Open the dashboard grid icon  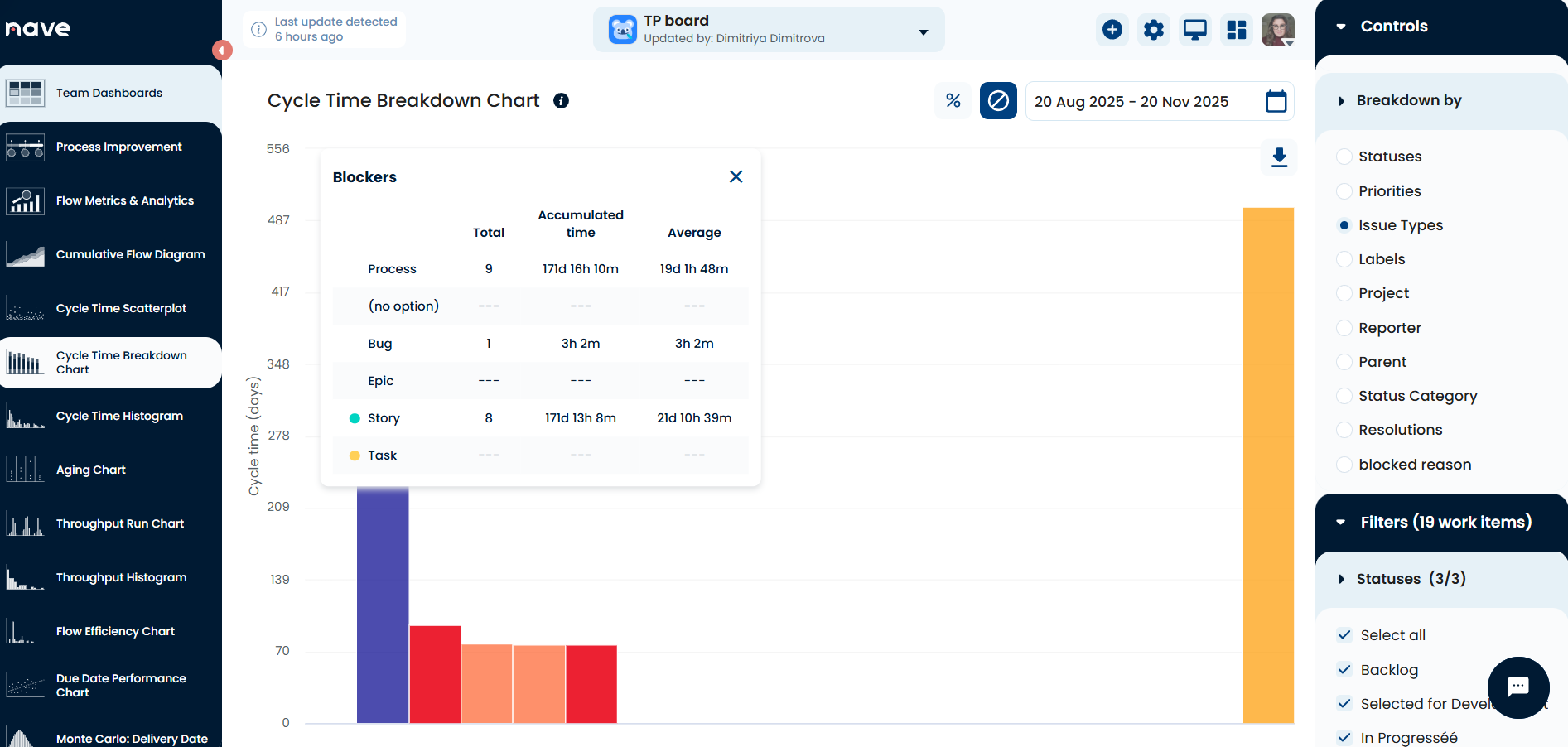[1236, 30]
